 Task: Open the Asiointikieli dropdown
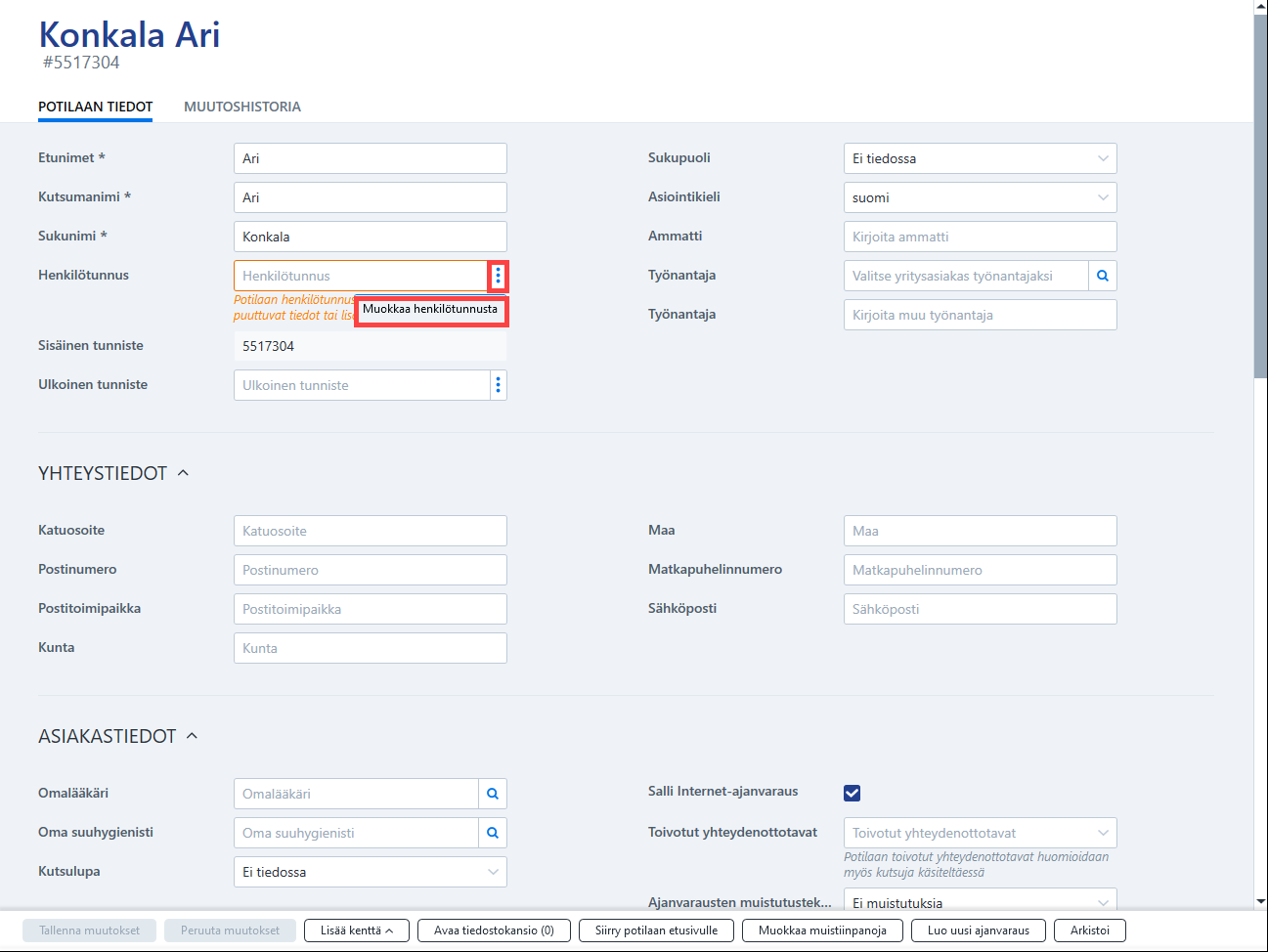tap(981, 197)
